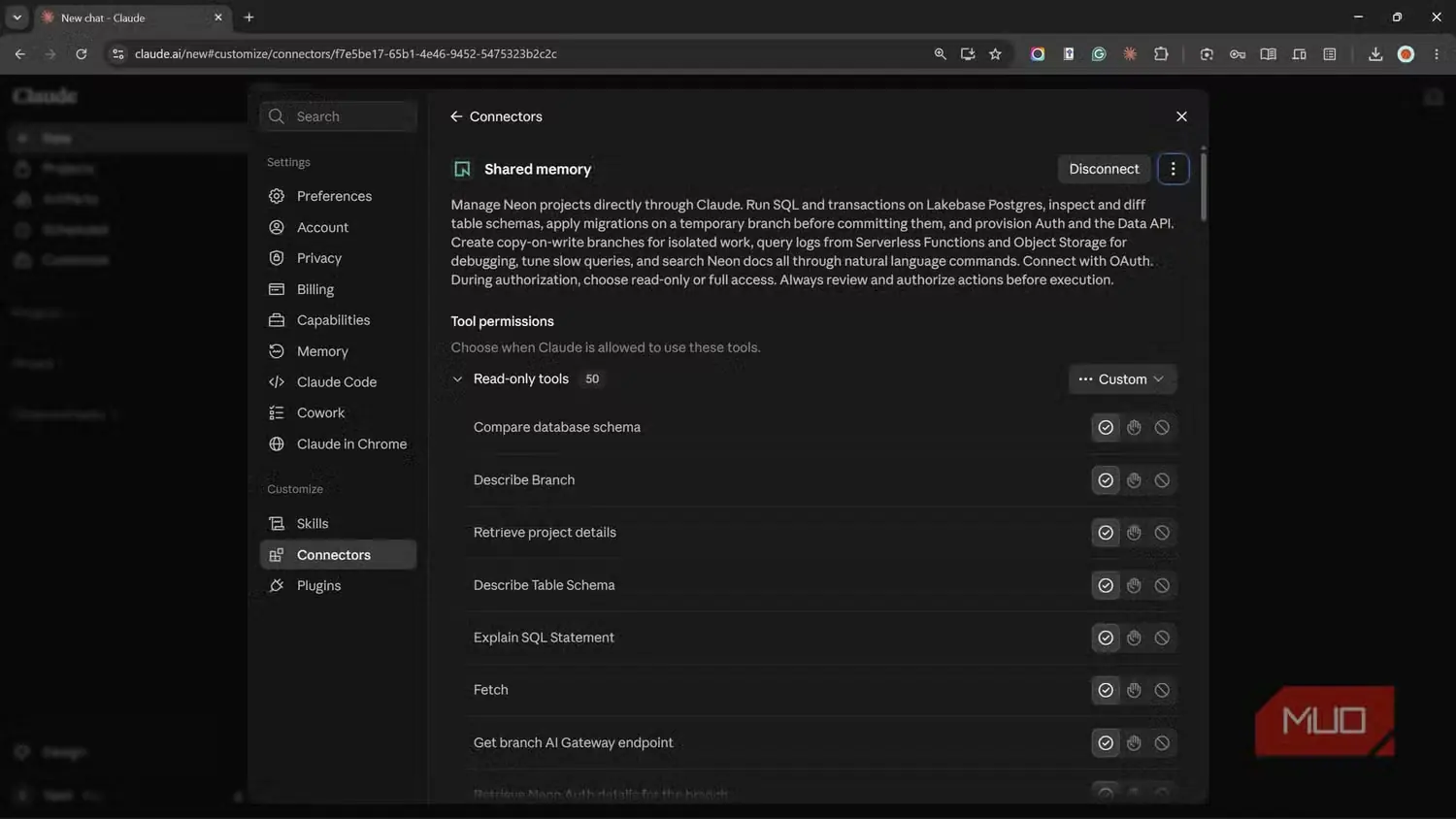Open the Custom permissions dropdown
The image size is (1456, 819).
(x=1122, y=379)
